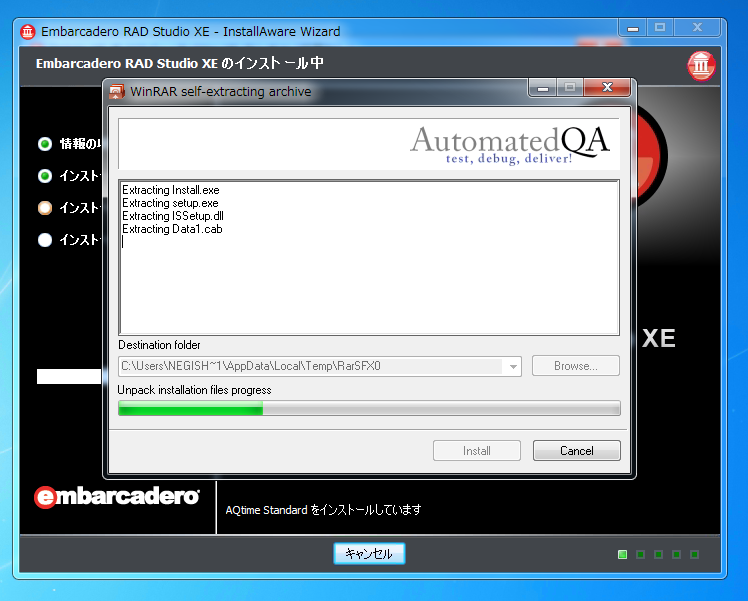Image resolution: width=748 pixels, height=601 pixels.
Task: Select the white pending step indicator
Action: tap(45, 239)
